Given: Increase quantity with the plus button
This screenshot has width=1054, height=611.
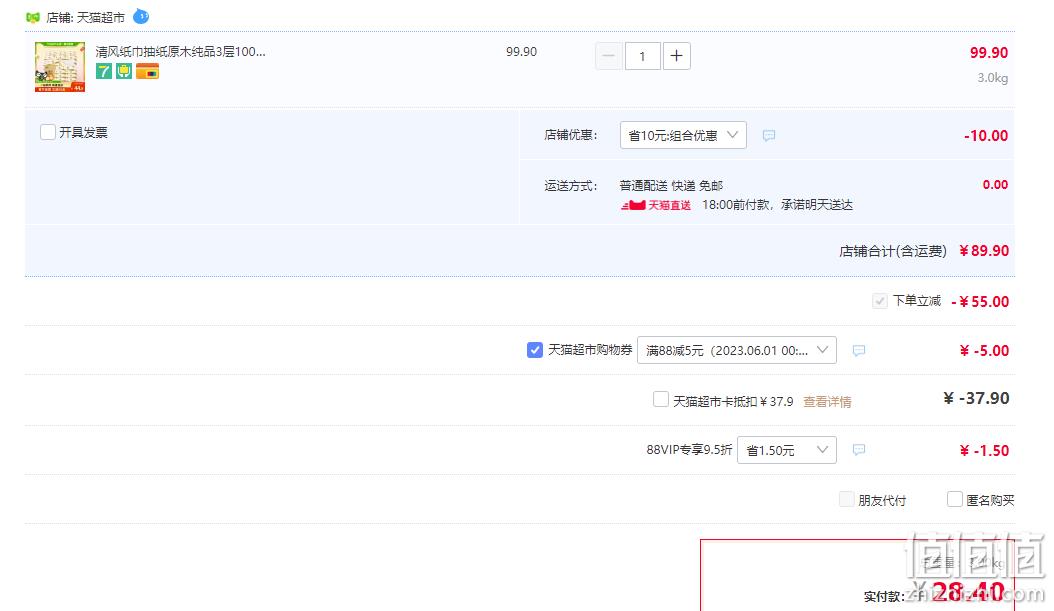Looking at the screenshot, I should point(677,56).
